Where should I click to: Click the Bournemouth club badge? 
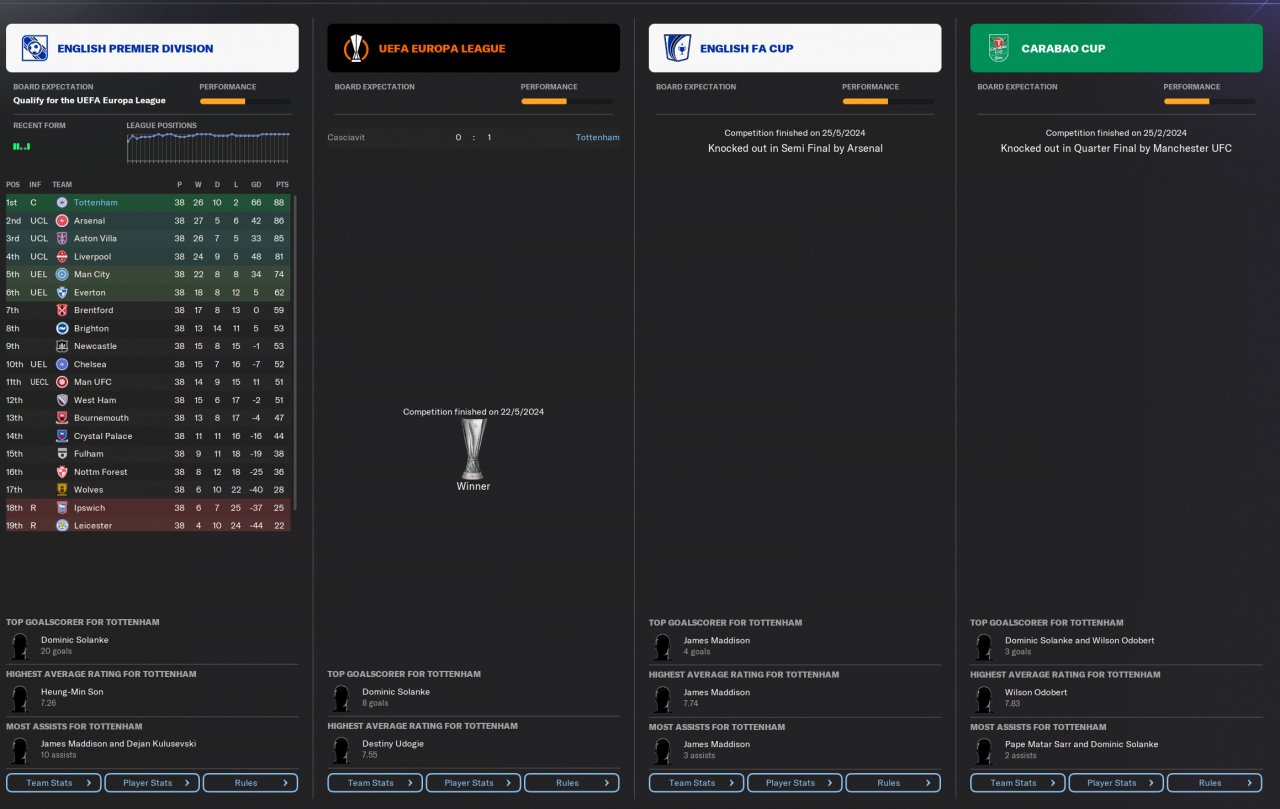[x=62, y=418]
